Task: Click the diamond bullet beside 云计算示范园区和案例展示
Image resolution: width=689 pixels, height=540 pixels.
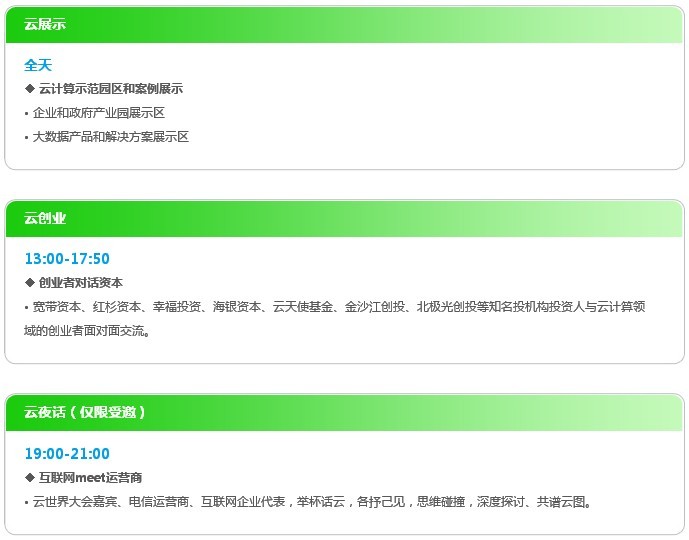Action: [29, 89]
